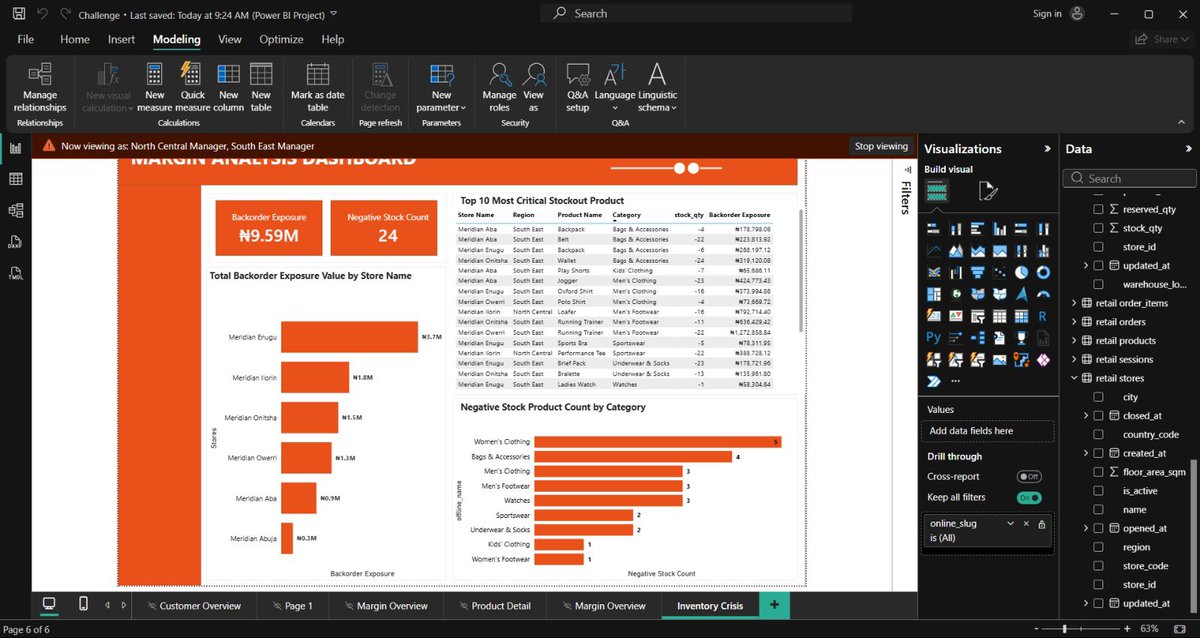Open TMDL view in left sidebar
Screen dimensions: 1200x638
pyautogui.click(x=15, y=272)
